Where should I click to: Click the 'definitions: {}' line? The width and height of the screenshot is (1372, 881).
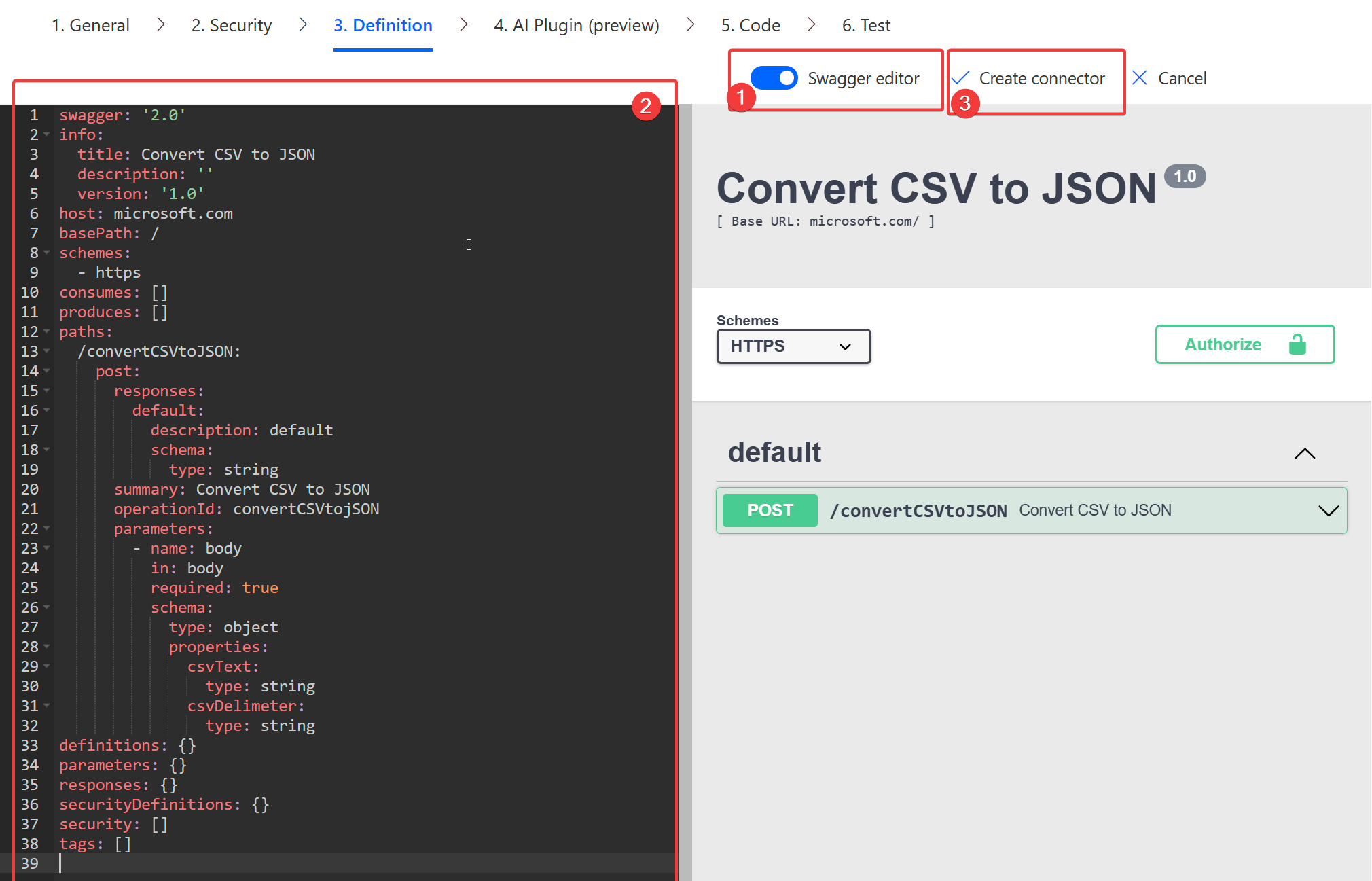tap(128, 745)
